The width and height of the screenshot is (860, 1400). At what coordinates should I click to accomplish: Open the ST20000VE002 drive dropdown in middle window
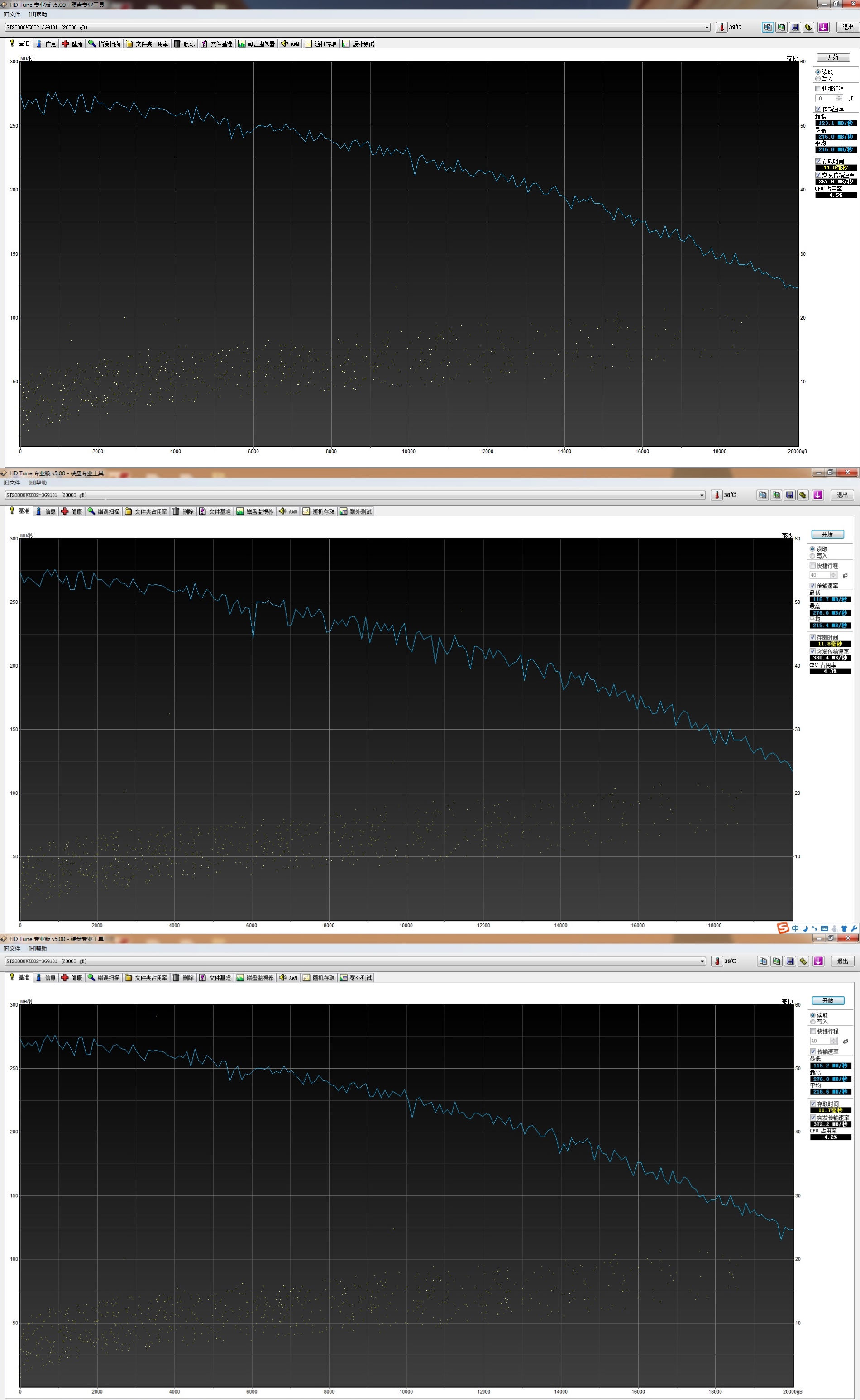pos(701,495)
